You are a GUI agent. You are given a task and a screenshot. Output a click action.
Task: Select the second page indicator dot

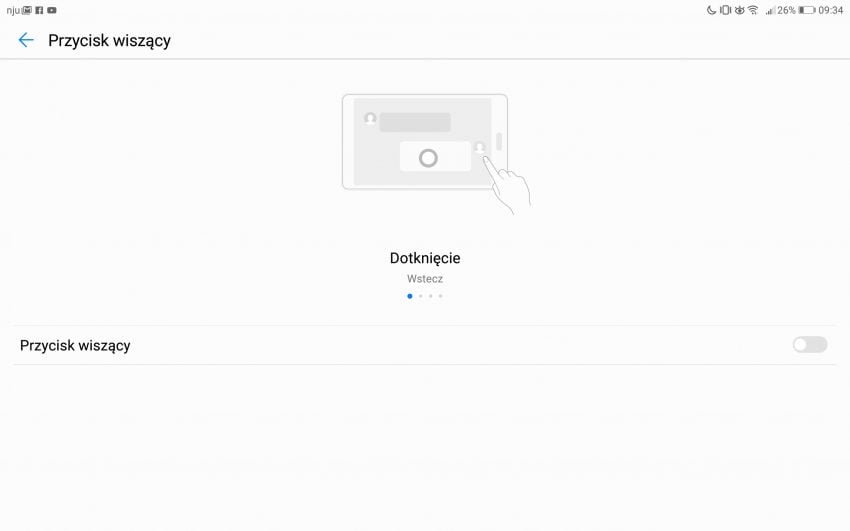(x=420, y=296)
